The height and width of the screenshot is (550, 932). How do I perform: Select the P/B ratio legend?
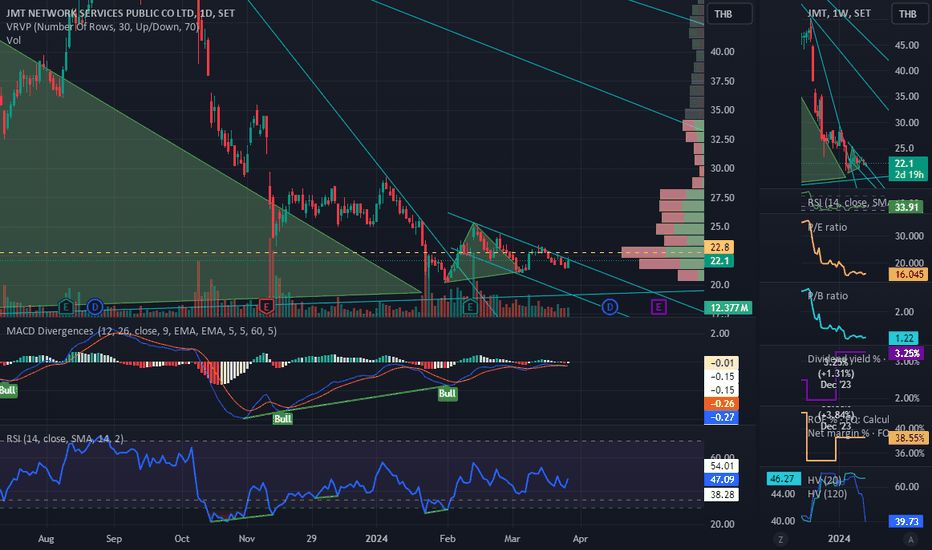827,296
